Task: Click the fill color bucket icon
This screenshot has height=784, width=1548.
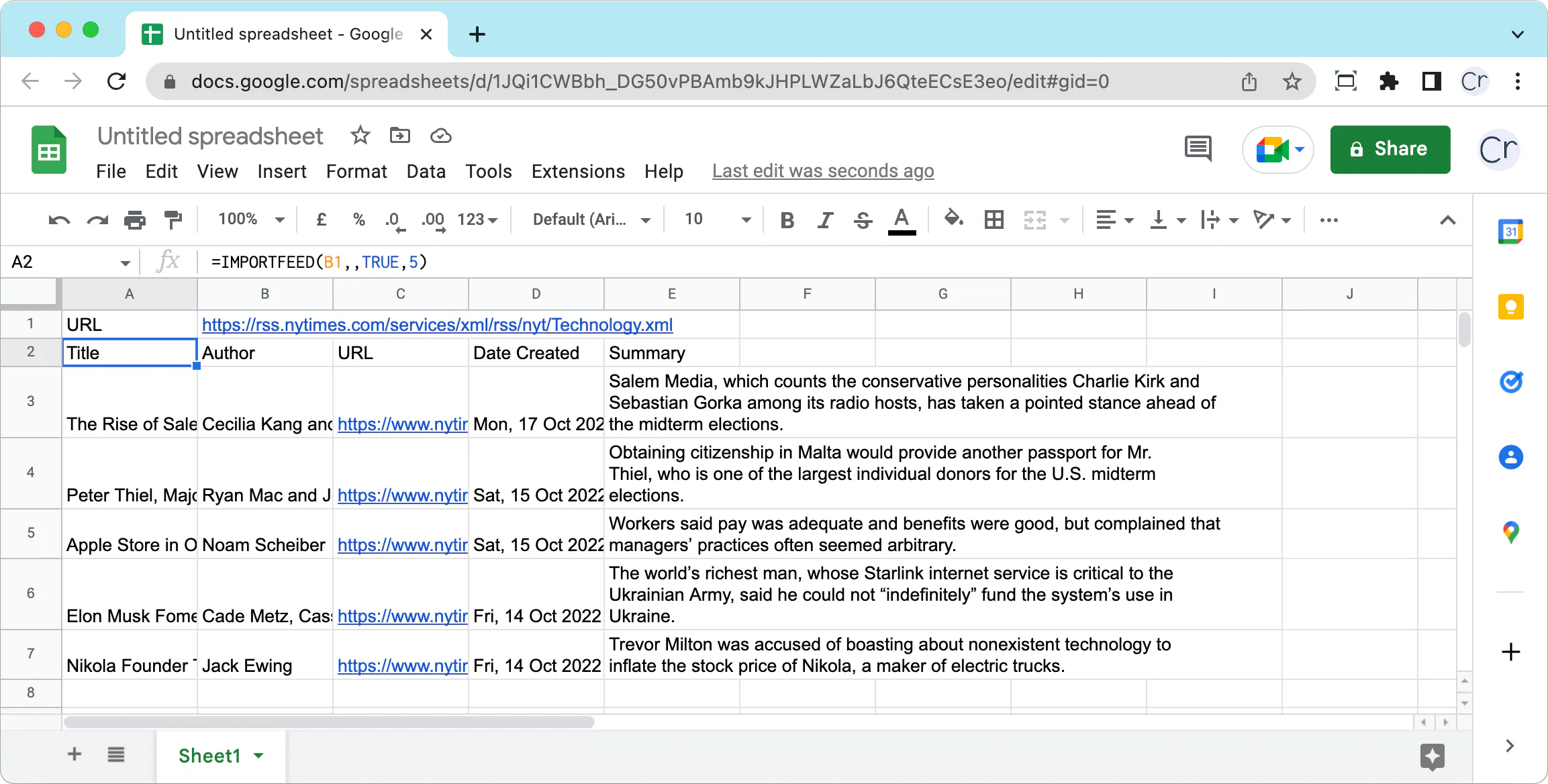Action: (953, 219)
